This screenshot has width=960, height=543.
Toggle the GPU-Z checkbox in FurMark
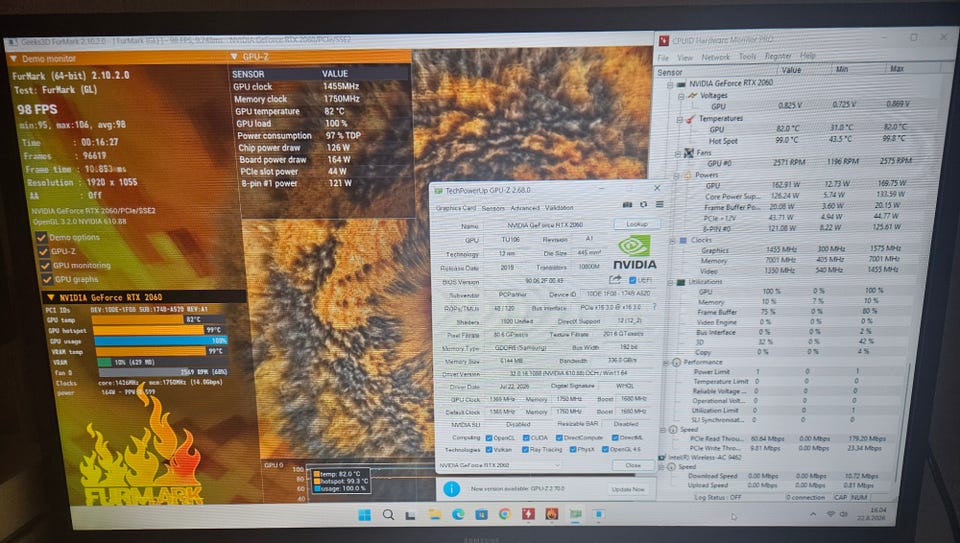click(43, 252)
